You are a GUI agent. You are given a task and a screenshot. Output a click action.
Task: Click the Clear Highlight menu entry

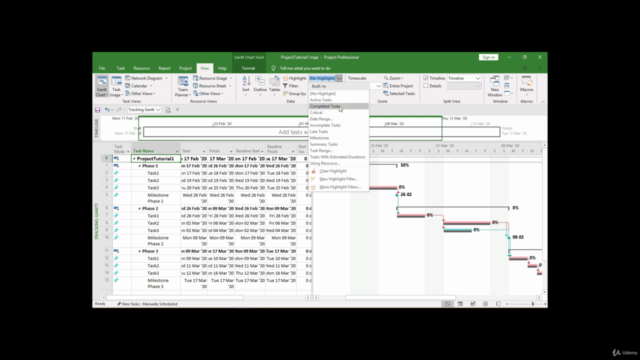(x=333, y=171)
